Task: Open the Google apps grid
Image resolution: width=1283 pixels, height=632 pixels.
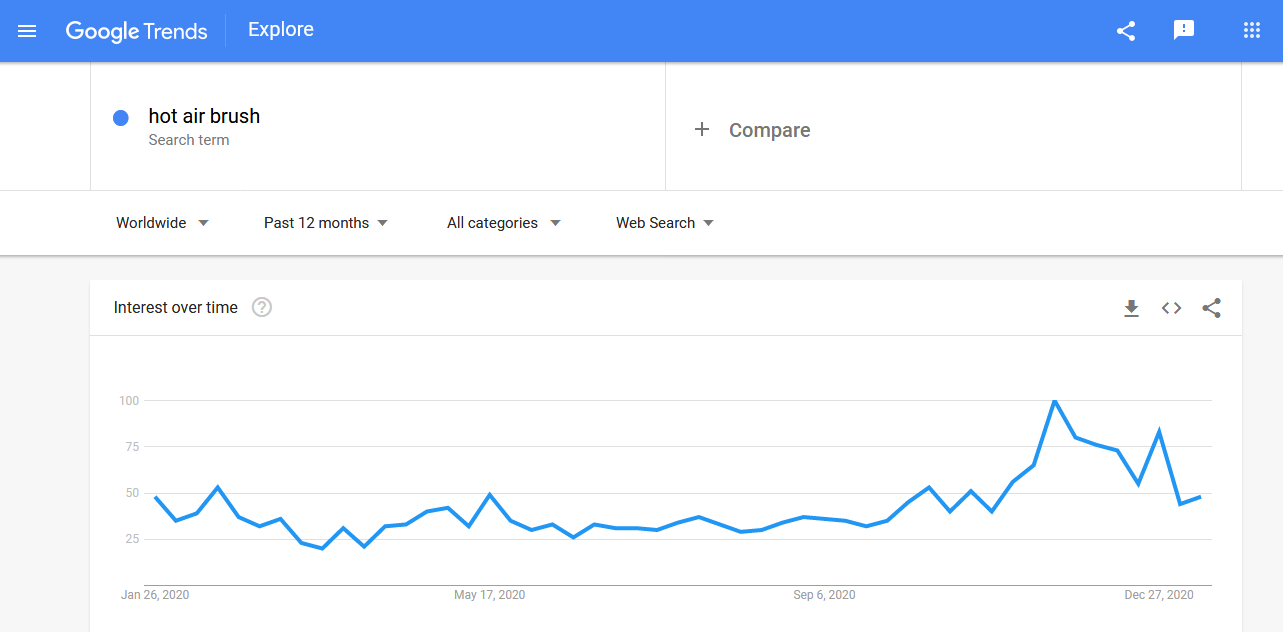Action: (x=1252, y=30)
